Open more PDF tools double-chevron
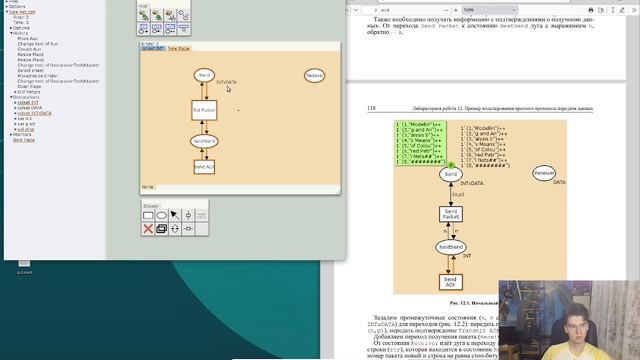The image size is (640, 360). pyautogui.click(x=634, y=10)
